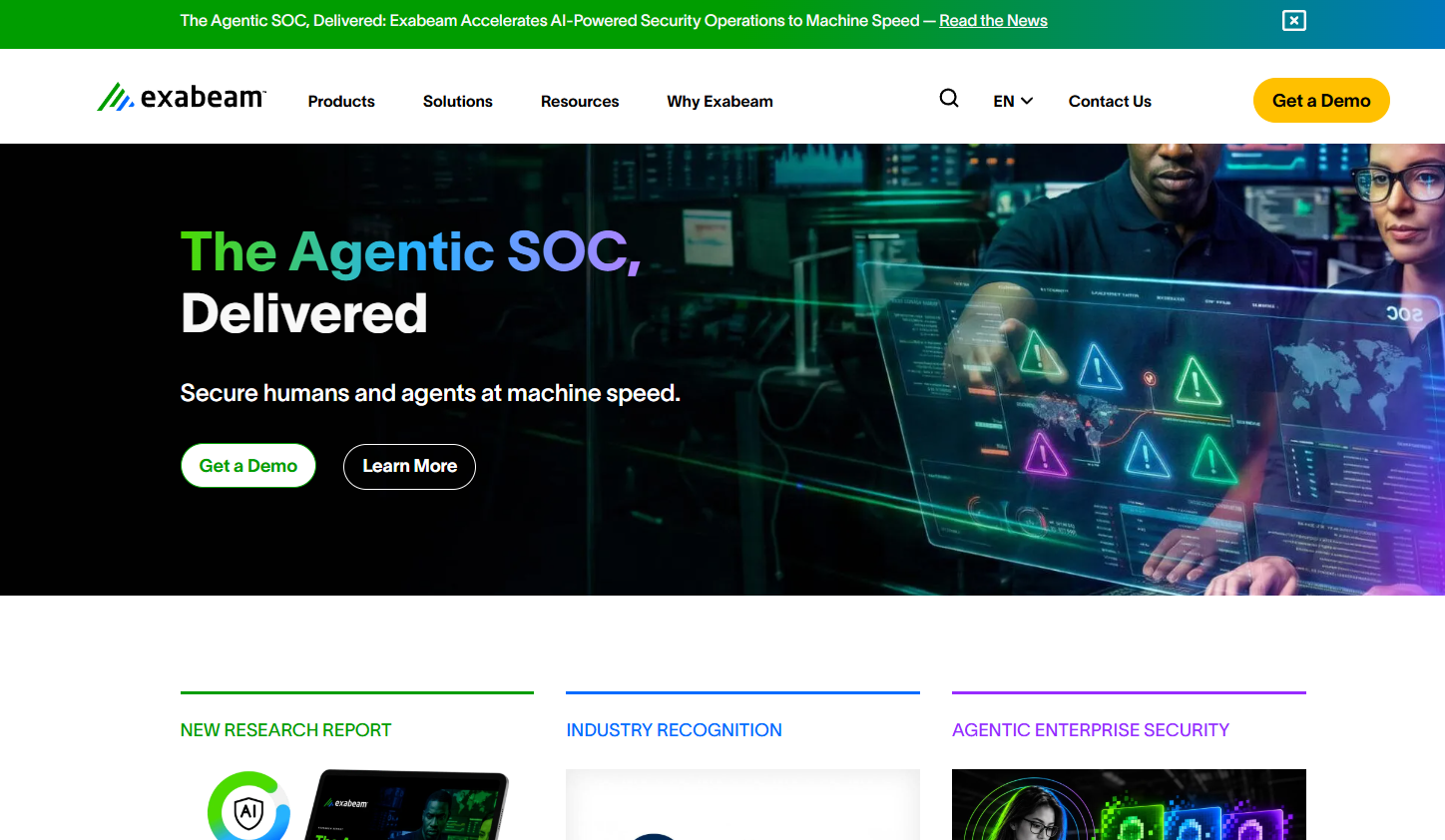The image size is (1445, 840).
Task: Select the Agentic Enterprise Security heading
Action: pyautogui.click(x=1091, y=730)
